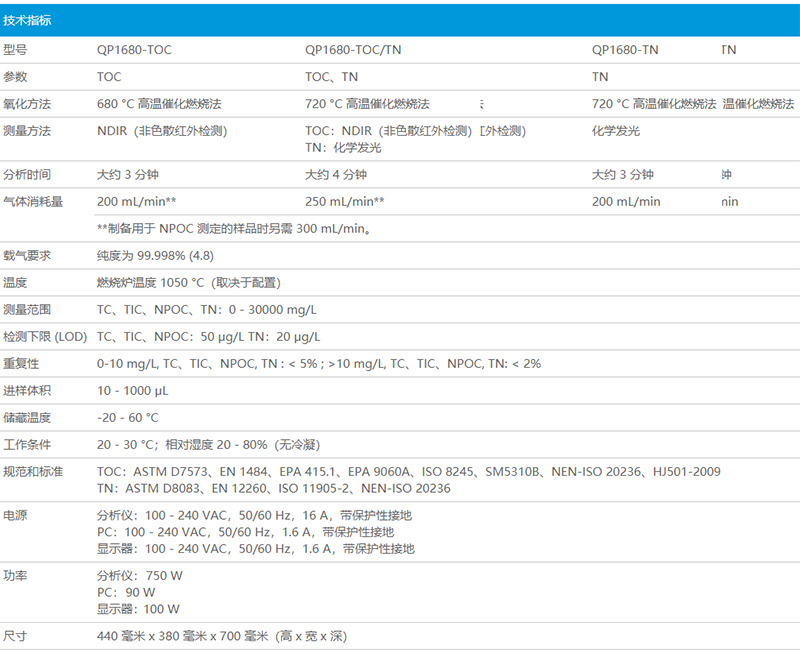Select '250 mL/min**' cell

pyautogui.click(x=345, y=202)
